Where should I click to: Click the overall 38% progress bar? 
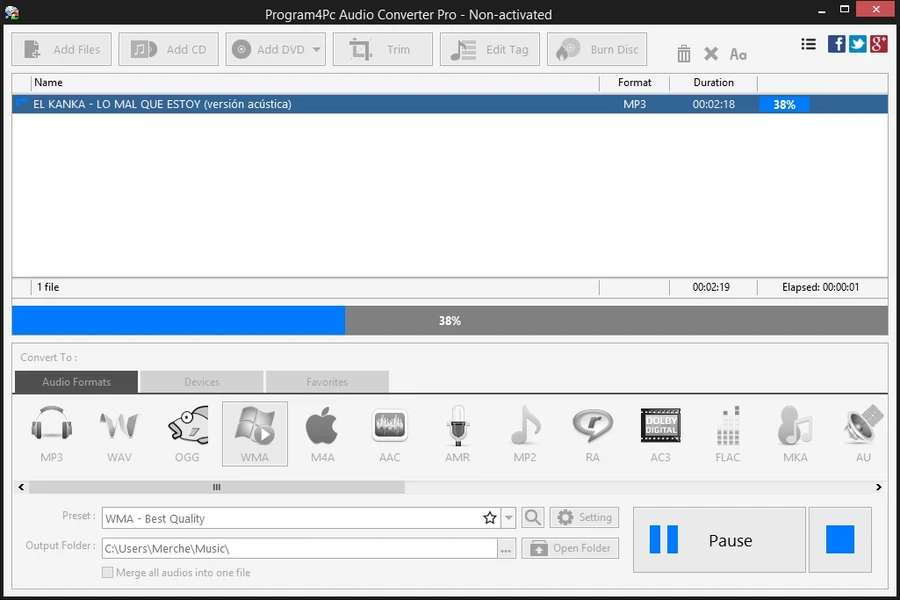tap(450, 320)
